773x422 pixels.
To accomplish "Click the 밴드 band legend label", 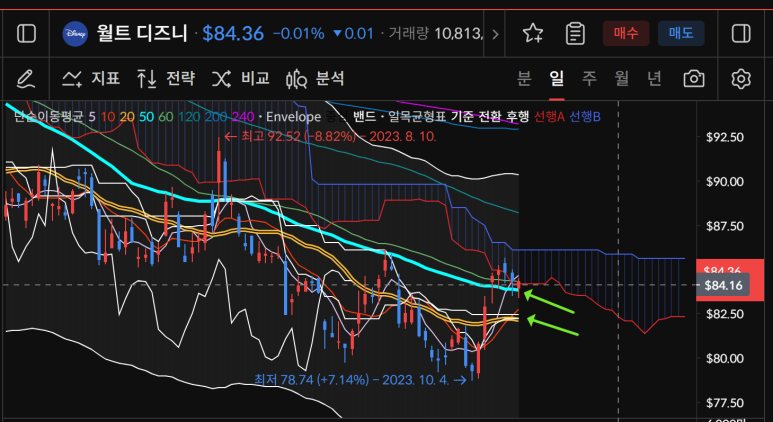I will 365,117.
